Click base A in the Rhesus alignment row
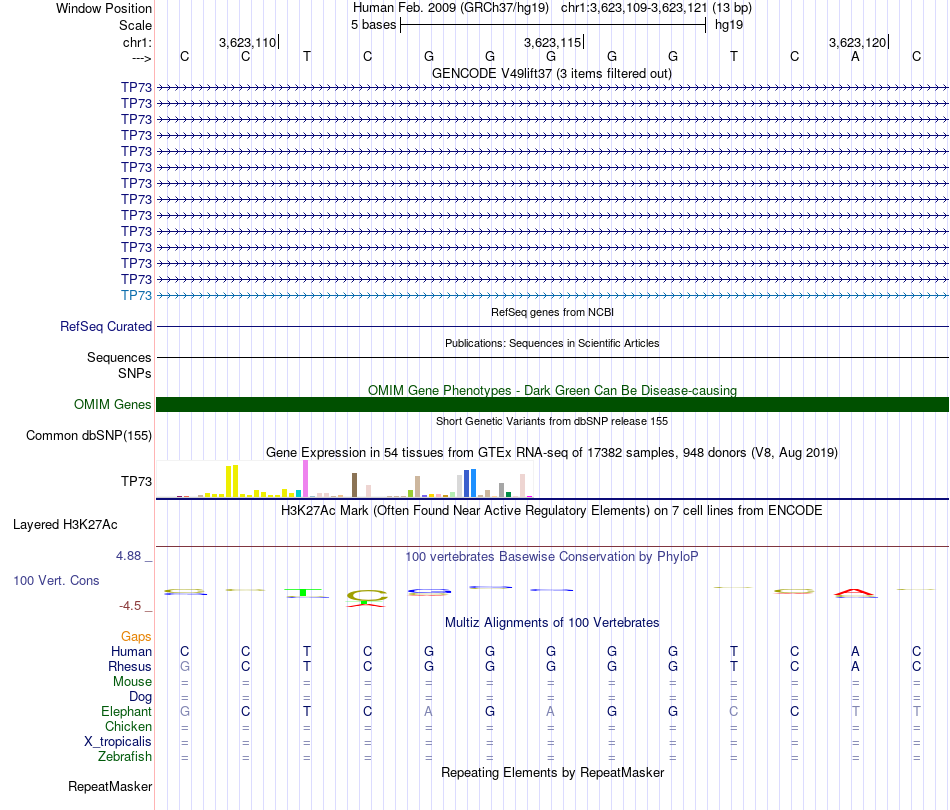Screen dimensions: 950x810 855,666
